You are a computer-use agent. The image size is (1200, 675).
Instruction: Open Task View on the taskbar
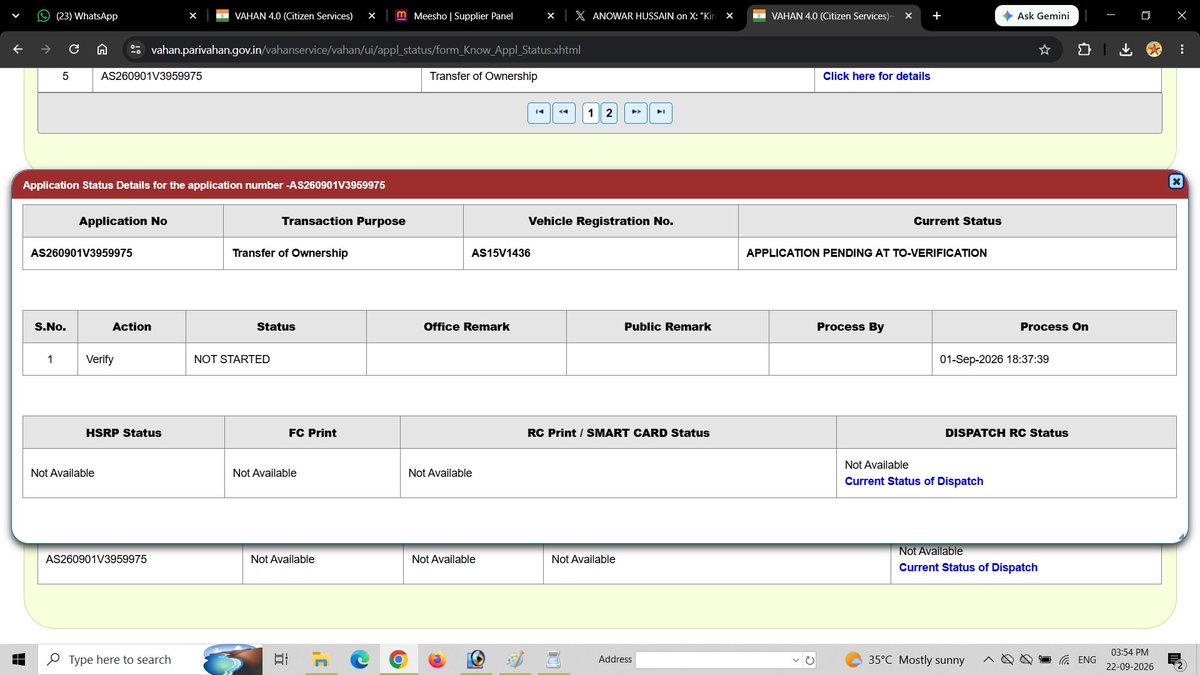coord(281,659)
